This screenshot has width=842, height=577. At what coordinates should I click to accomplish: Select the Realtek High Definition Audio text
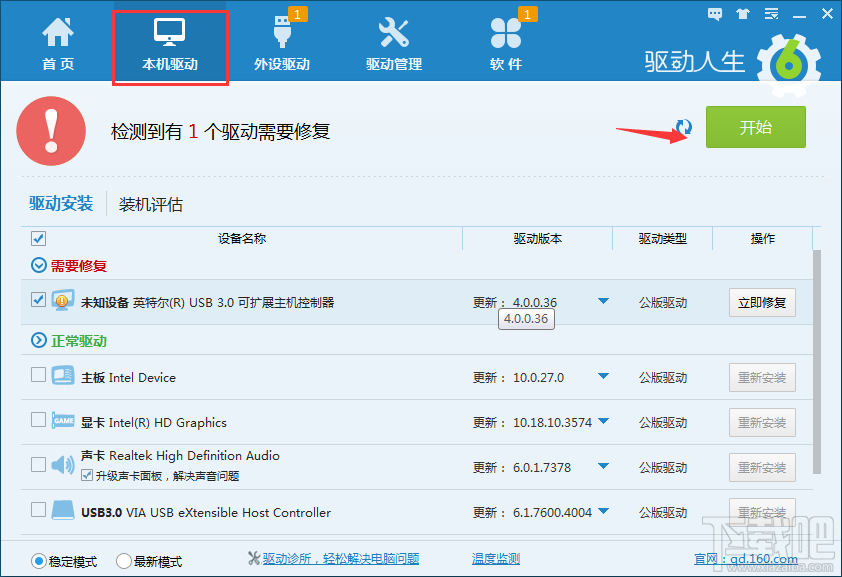click(x=194, y=456)
